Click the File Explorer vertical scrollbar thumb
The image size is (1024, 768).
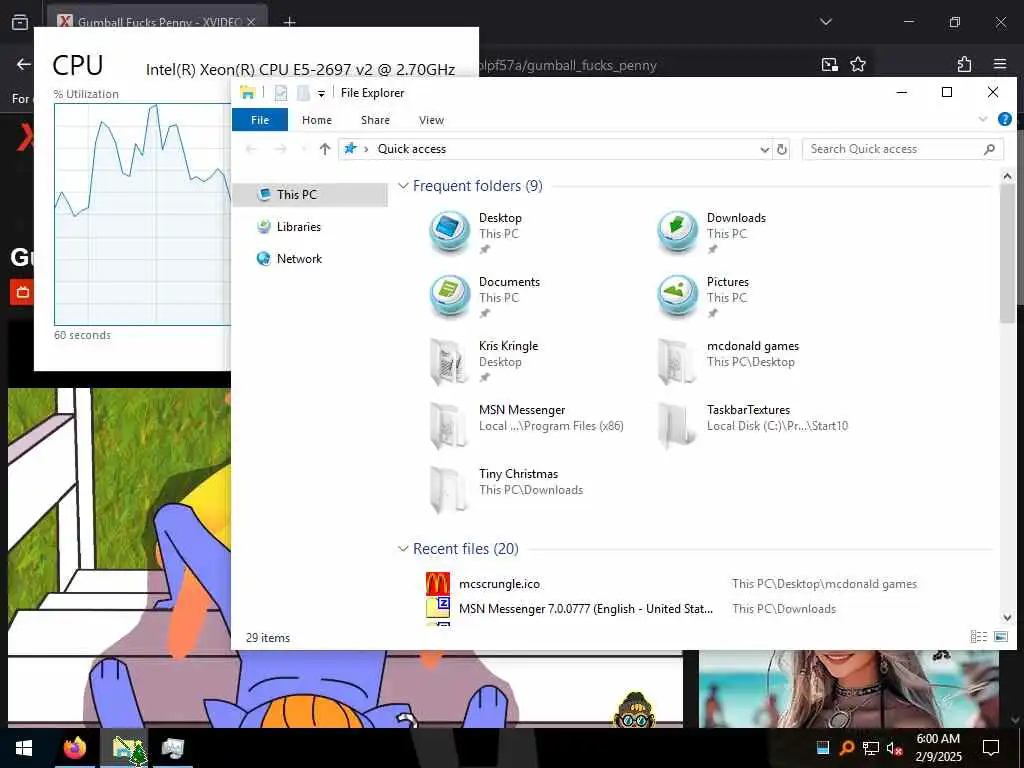coord(1007,253)
